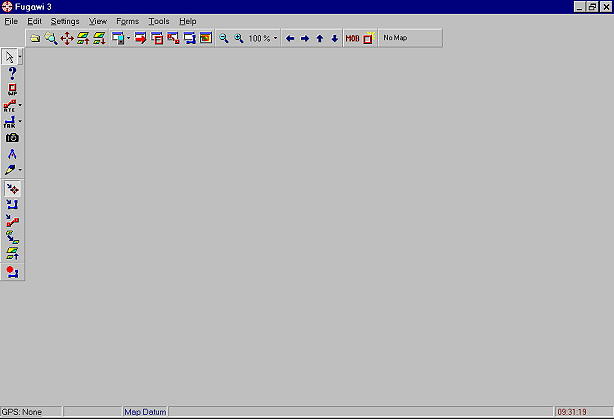Select the arrow pointer tool

tap(11, 57)
